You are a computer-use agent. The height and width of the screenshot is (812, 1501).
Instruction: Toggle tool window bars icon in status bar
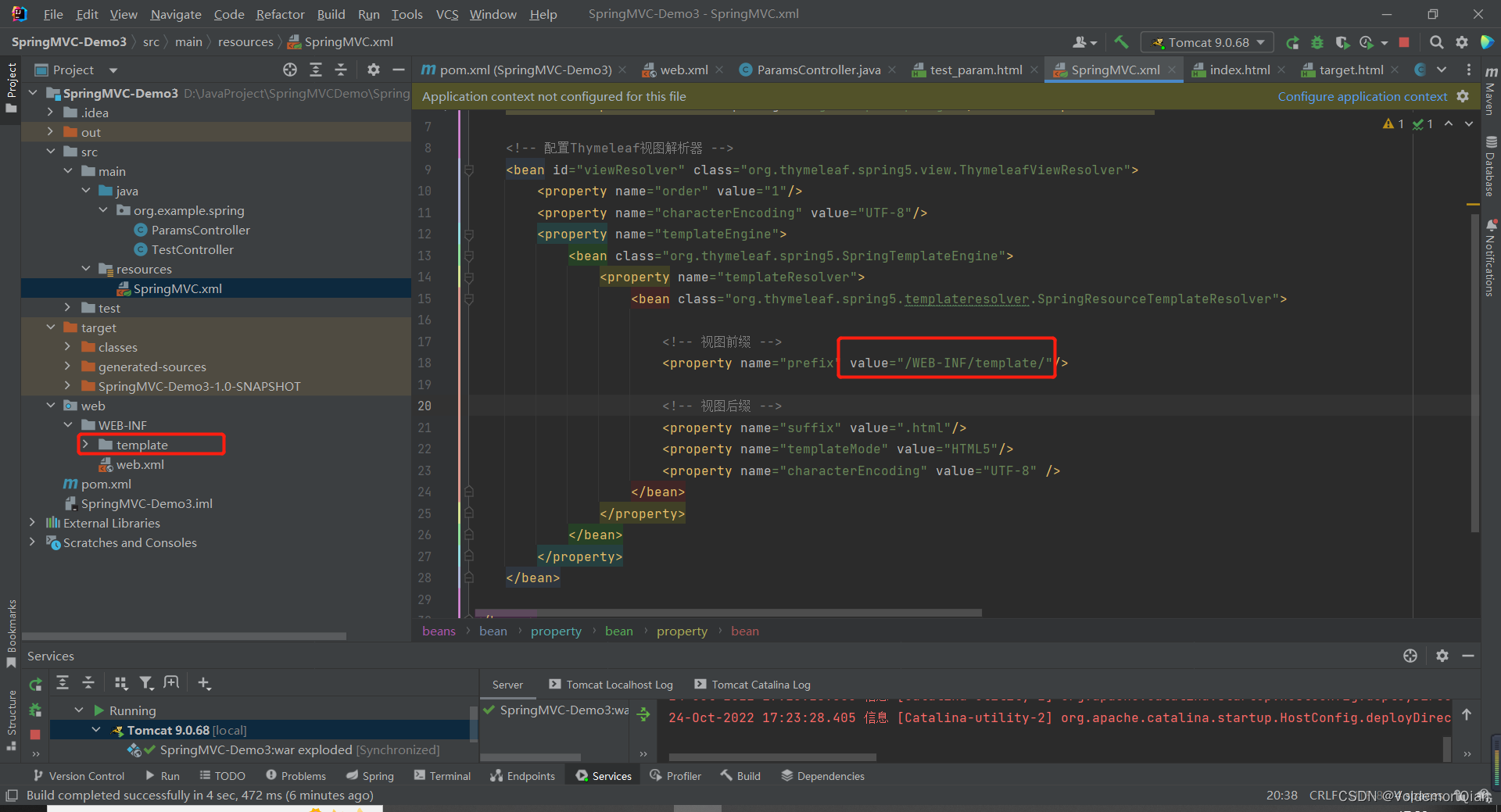[12, 796]
